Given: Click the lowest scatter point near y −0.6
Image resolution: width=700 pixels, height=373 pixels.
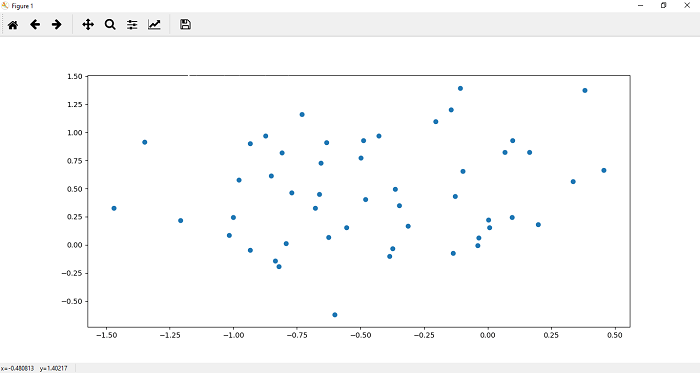Looking at the screenshot, I should point(335,315).
